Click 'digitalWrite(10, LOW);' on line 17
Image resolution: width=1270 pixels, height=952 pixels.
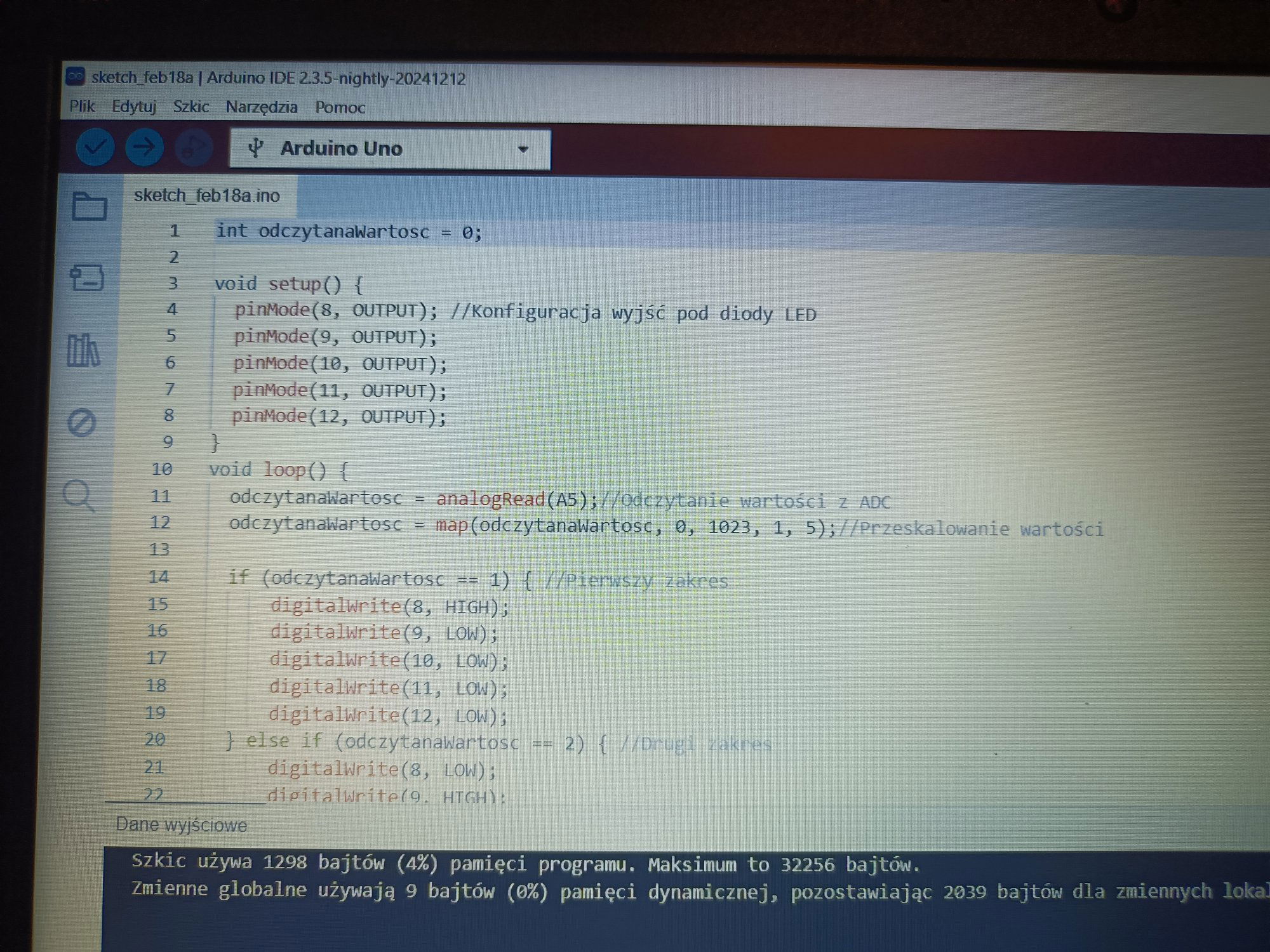coord(389,661)
